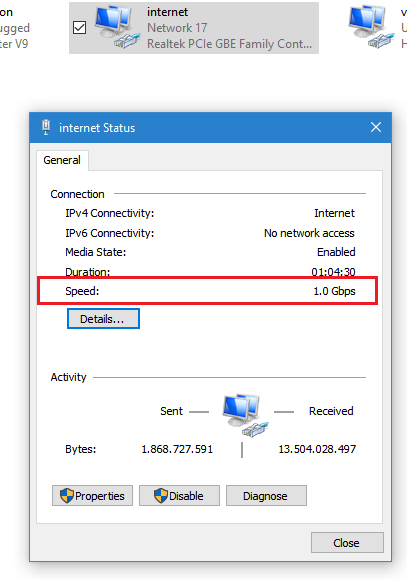Click 'Realtek PCIe GBE Family Cont...' text
This screenshot has width=407, height=580.
click(229, 44)
